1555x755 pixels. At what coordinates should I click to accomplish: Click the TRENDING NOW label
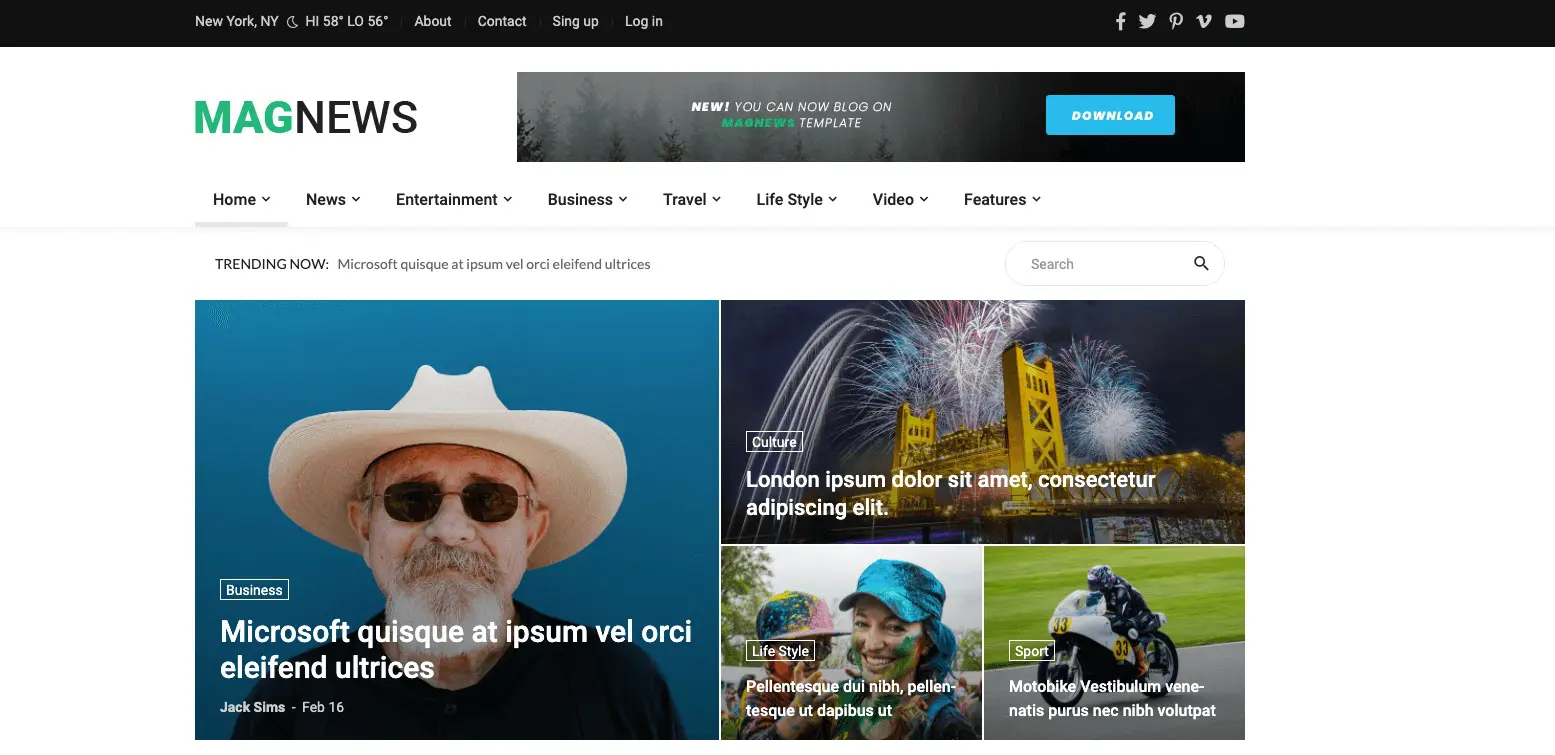coord(272,264)
